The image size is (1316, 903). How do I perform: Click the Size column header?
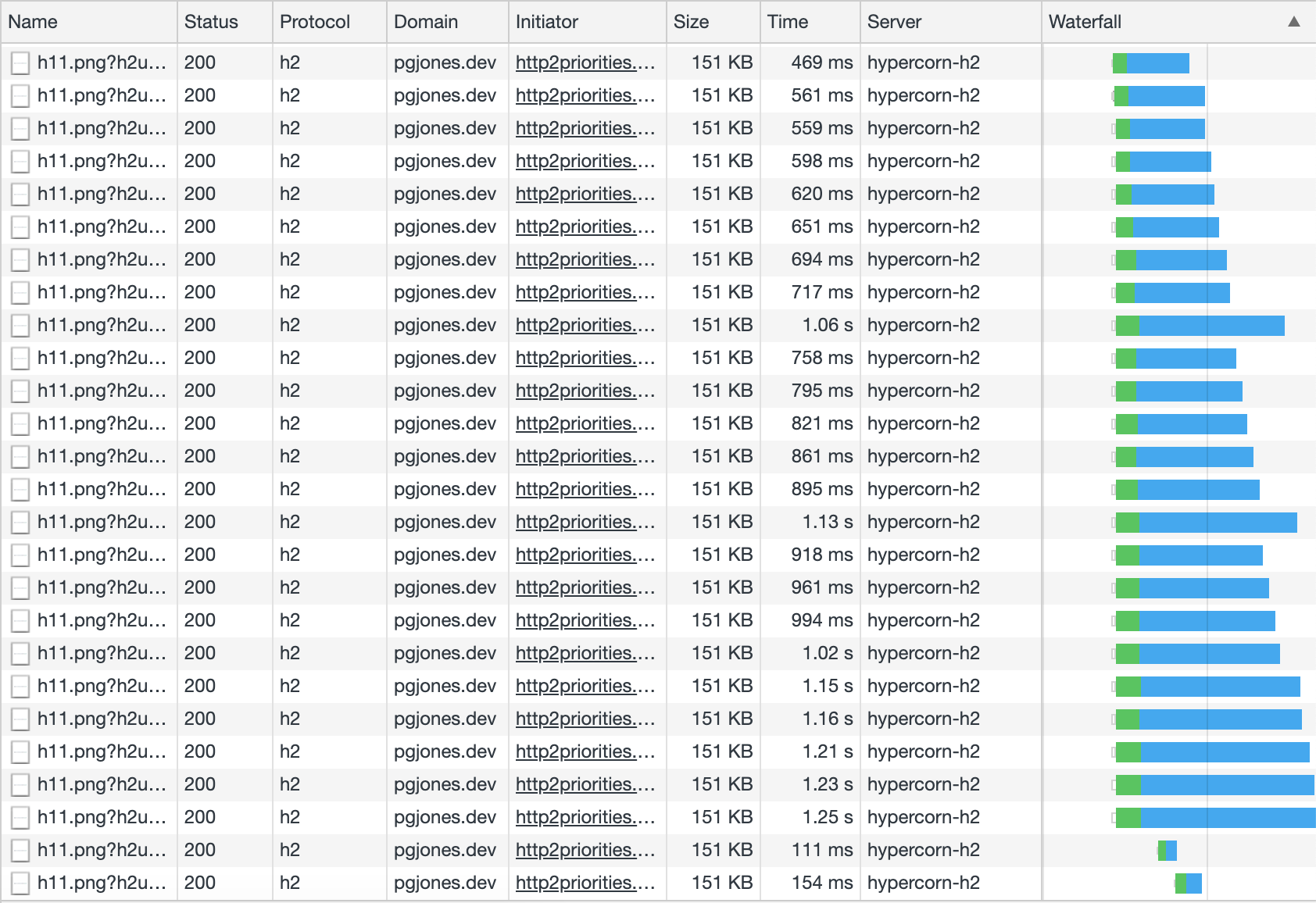tap(691, 22)
